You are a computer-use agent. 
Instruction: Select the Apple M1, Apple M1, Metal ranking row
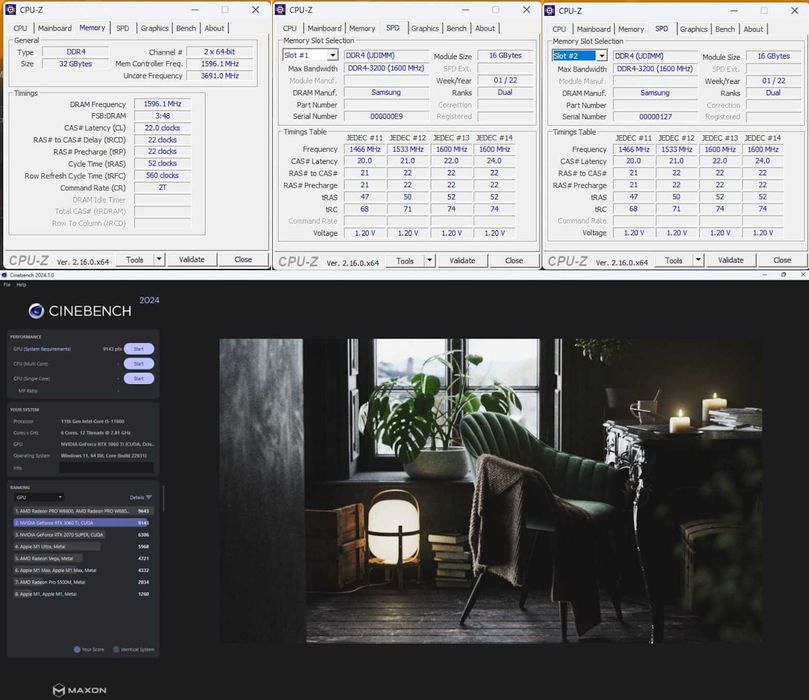[x=82, y=594]
